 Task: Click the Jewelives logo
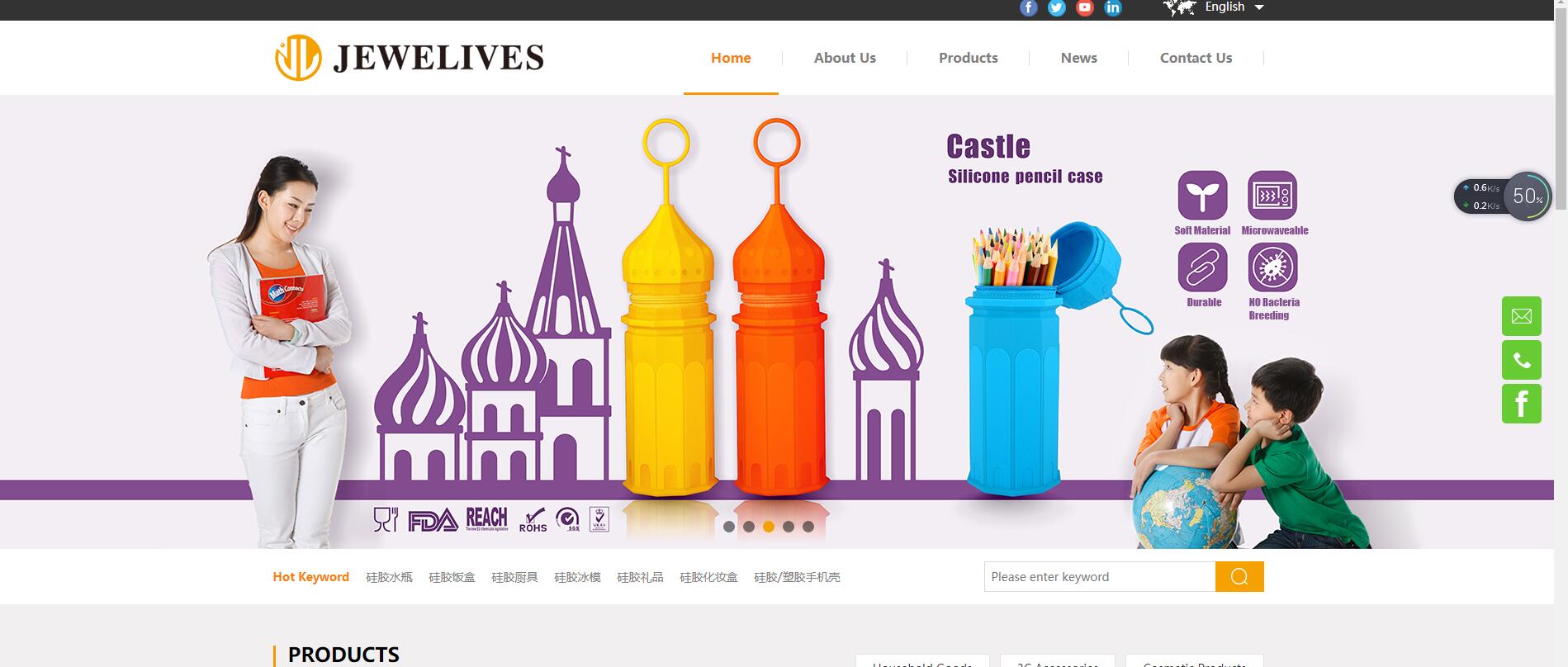[410, 58]
